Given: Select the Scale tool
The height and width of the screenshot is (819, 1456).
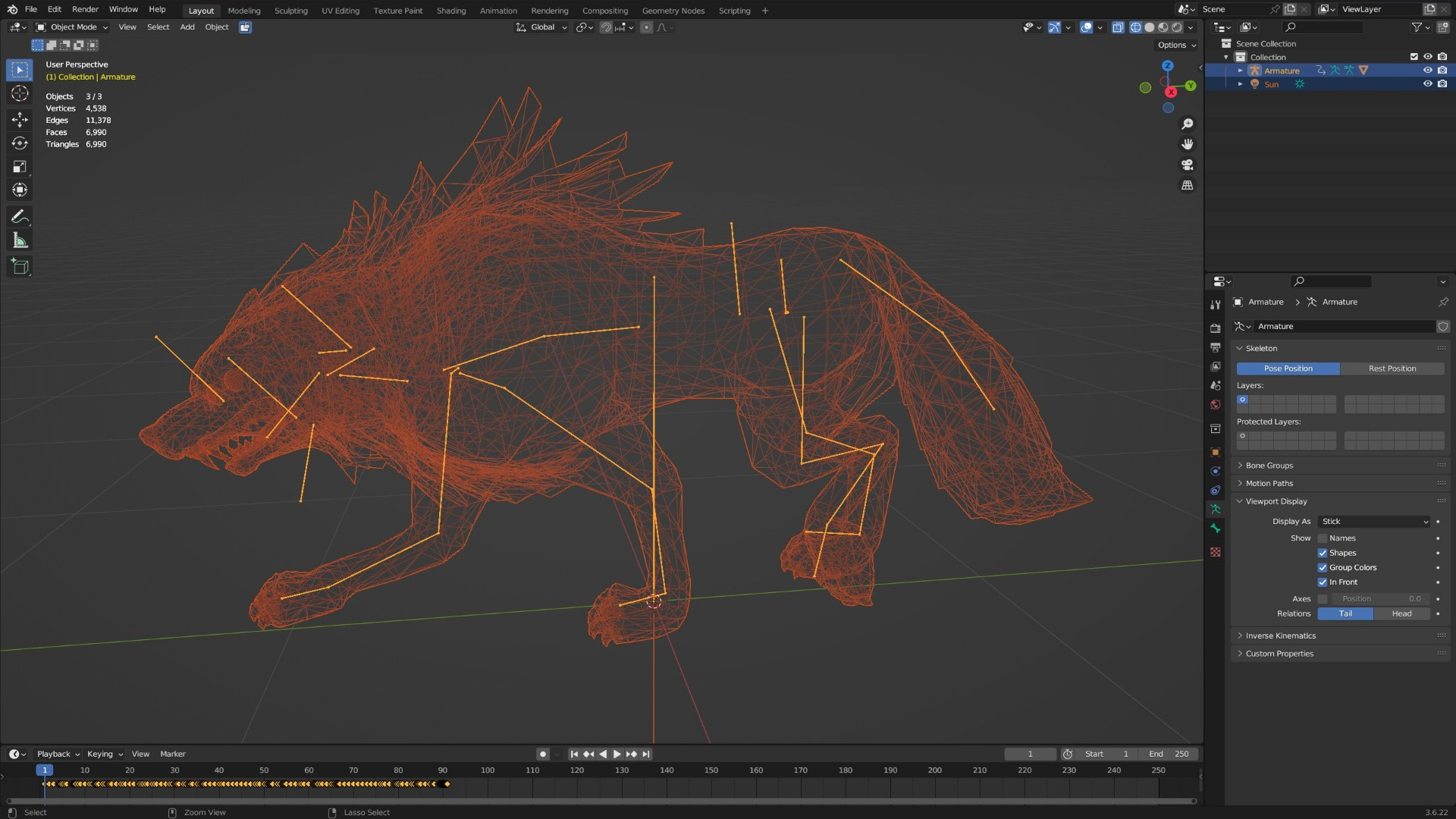Looking at the screenshot, I should click(20, 166).
